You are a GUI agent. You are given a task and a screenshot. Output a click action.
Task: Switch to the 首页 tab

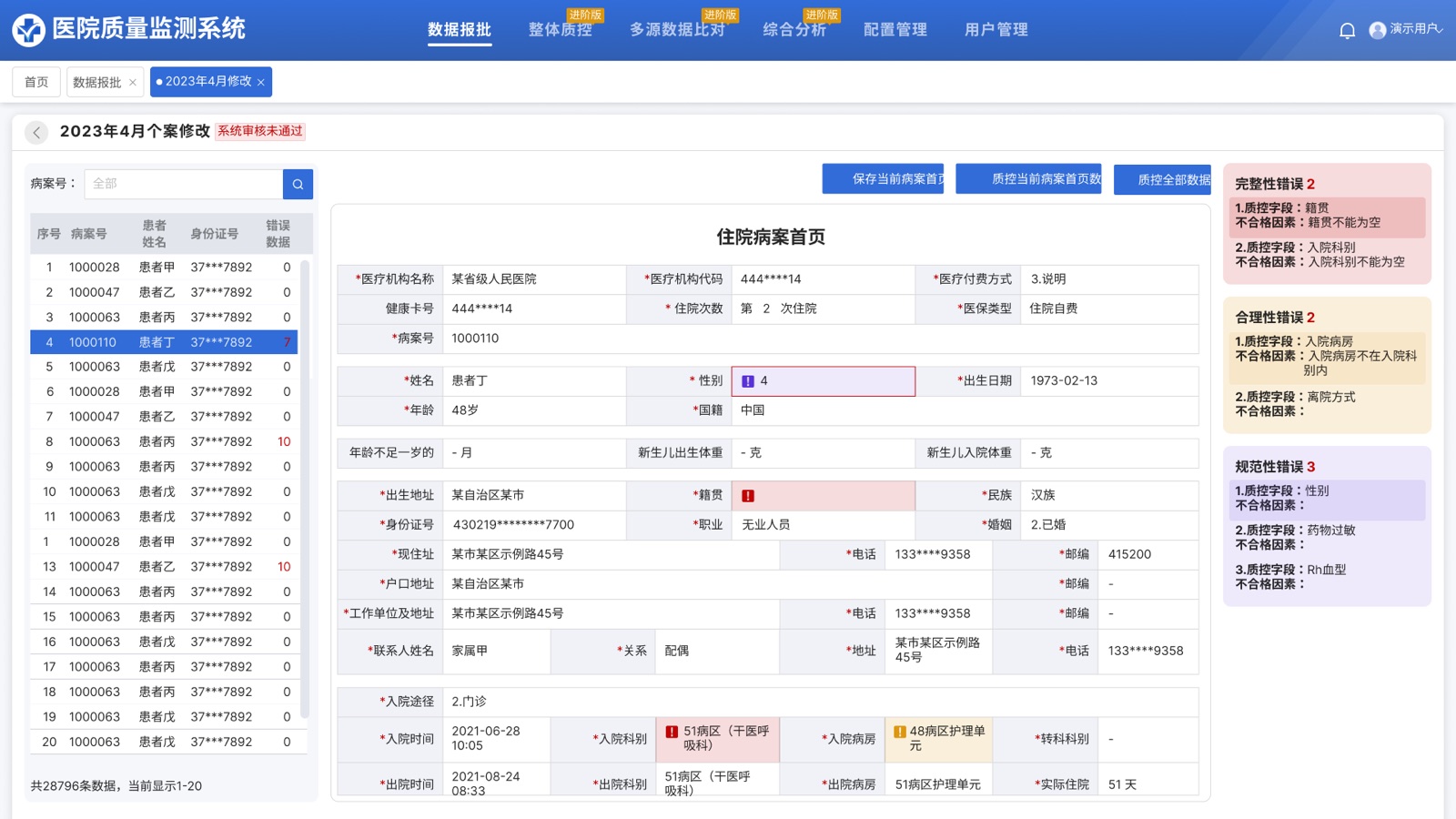[36, 82]
